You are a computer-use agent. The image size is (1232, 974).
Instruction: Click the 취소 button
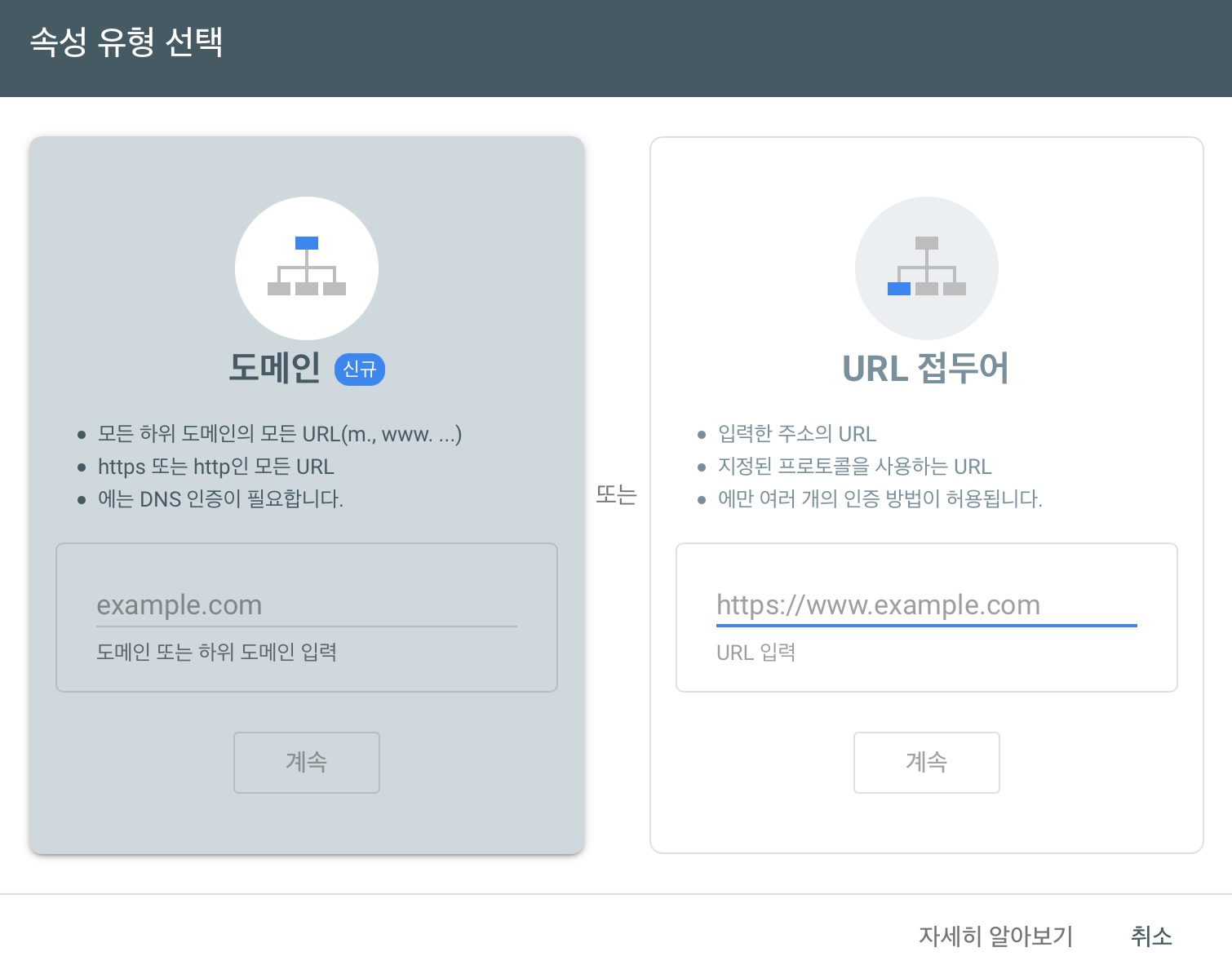coord(1151,936)
